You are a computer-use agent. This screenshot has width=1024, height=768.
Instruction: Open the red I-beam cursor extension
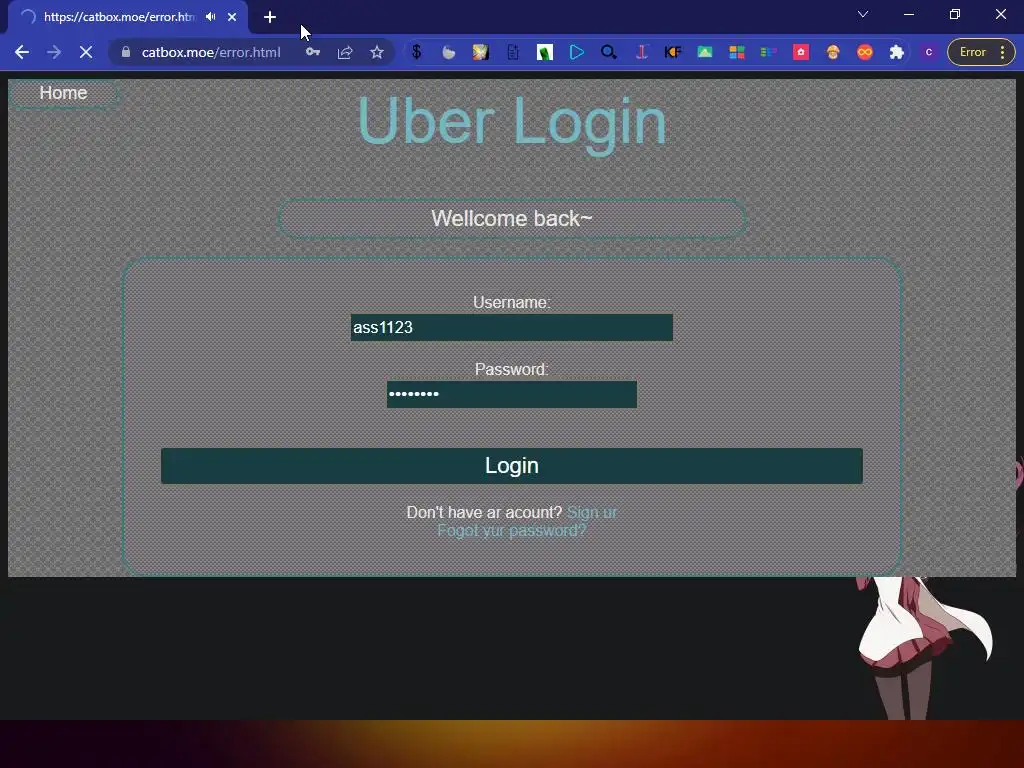[x=641, y=52]
